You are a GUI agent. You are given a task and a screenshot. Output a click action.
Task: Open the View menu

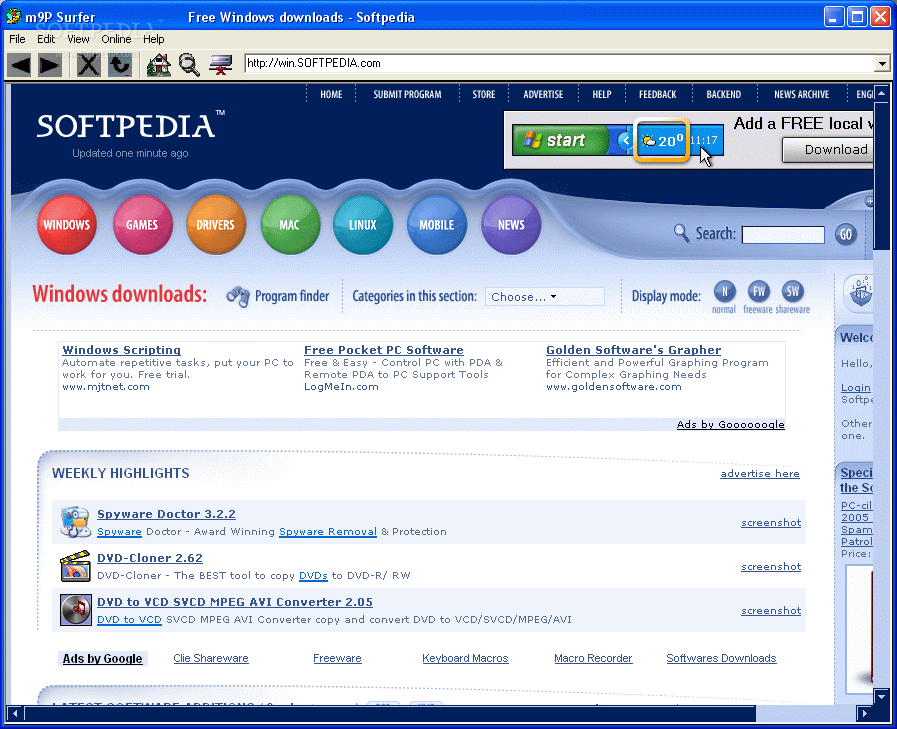coord(78,39)
